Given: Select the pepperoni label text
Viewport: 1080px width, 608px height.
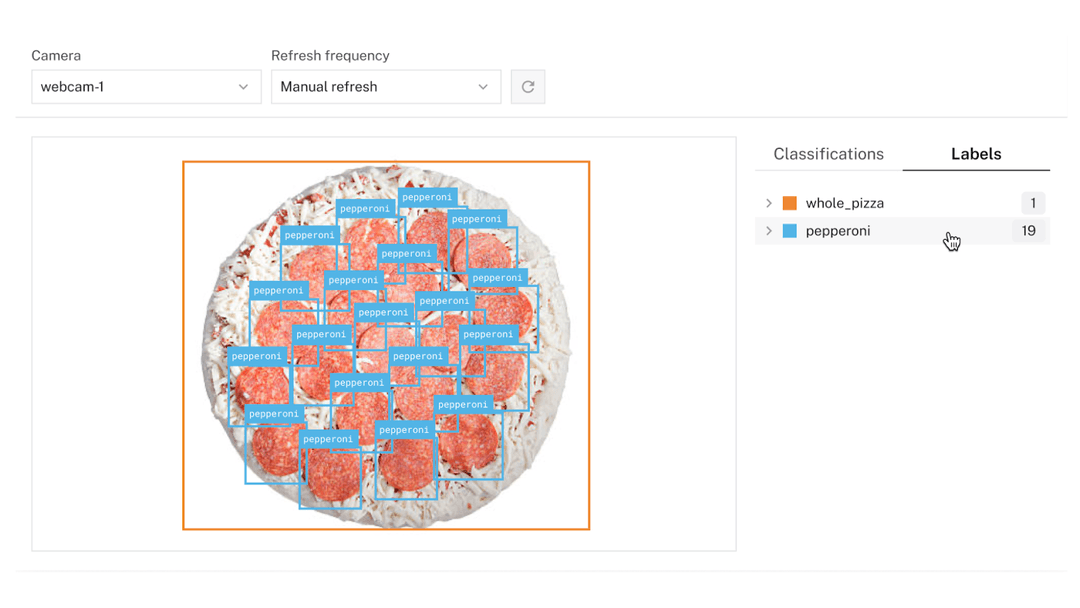Looking at the screenshot, I should pyautogui.click(x=838, y=231).
